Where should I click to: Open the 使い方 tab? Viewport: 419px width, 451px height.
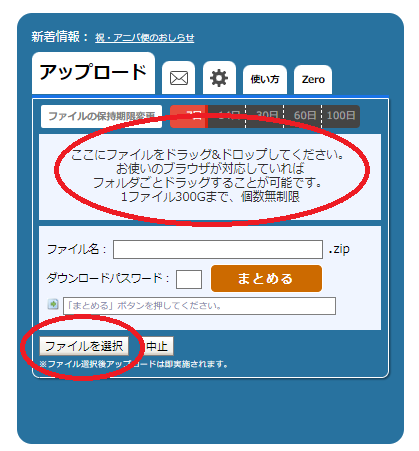click(265, 80)
